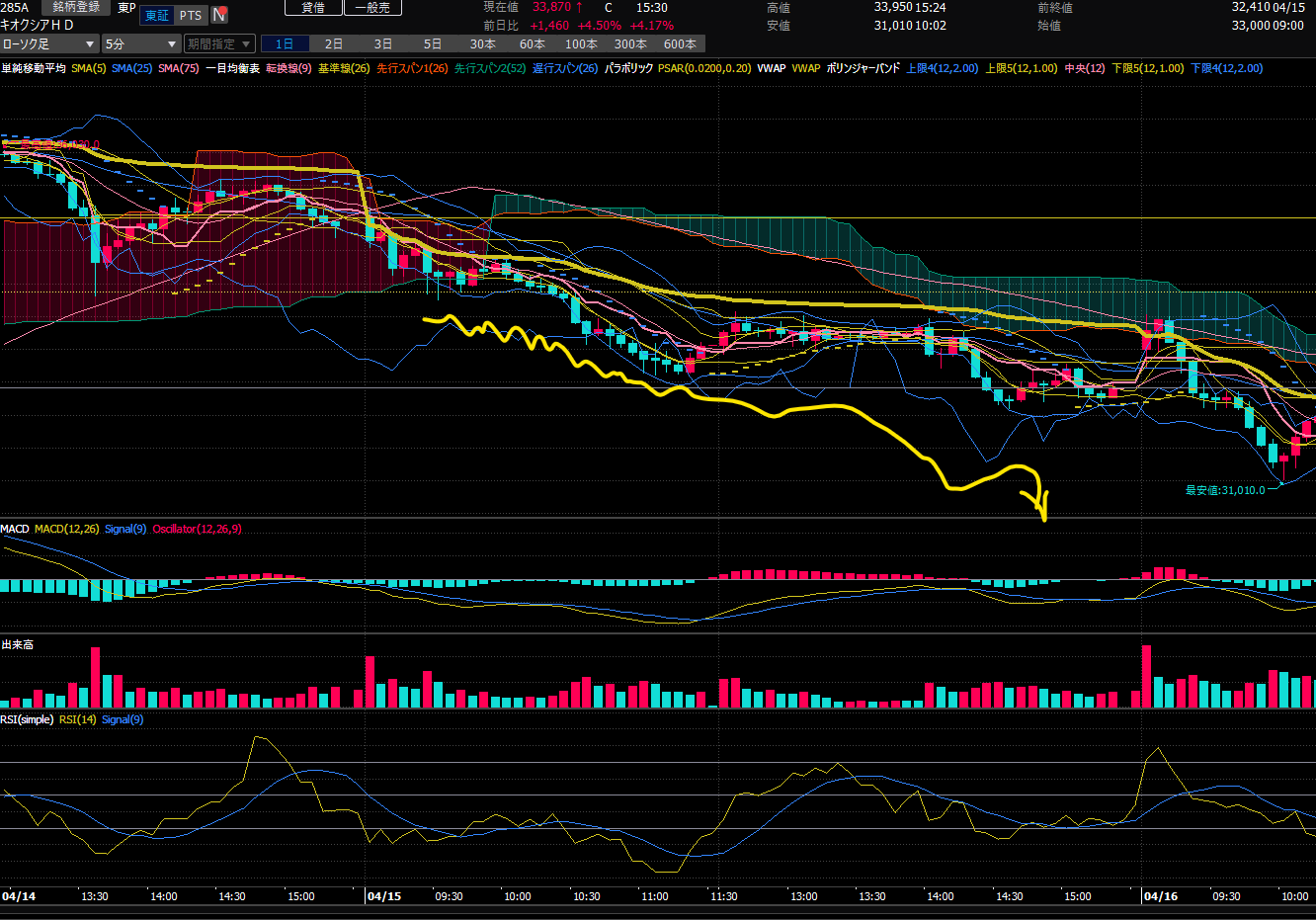Open the ローソク足 chart type dropdown
1316x920 pixels.
click(x=49, y=44)
